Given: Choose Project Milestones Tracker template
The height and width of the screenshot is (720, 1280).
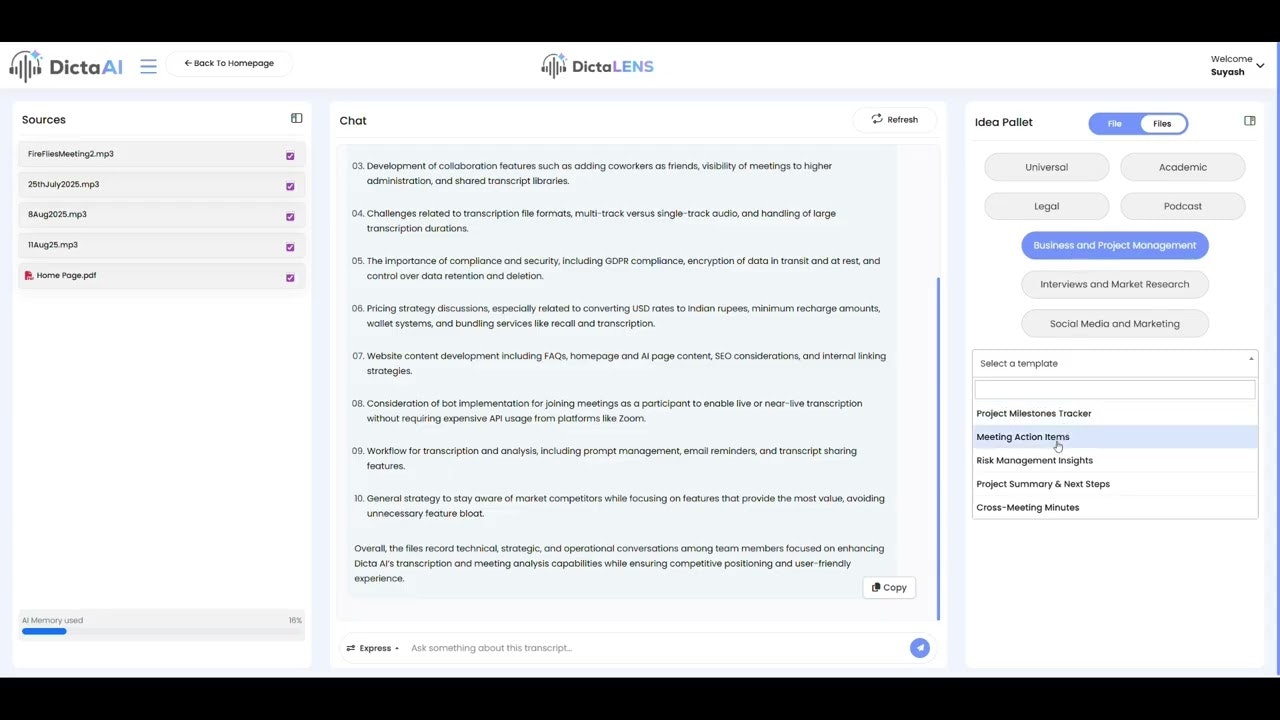Looking at the screenshot, I should [1115, 413].
